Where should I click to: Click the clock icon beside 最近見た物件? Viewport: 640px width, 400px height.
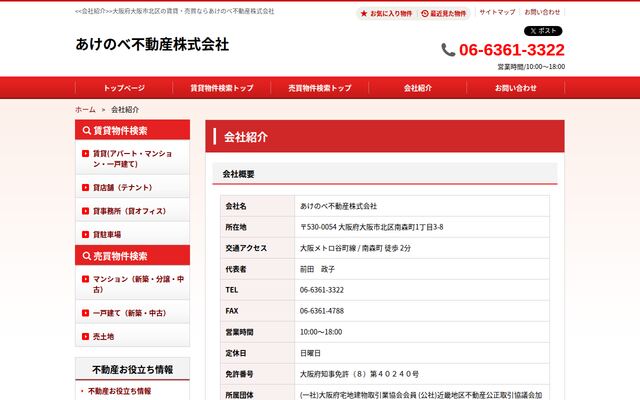(424, 13)
